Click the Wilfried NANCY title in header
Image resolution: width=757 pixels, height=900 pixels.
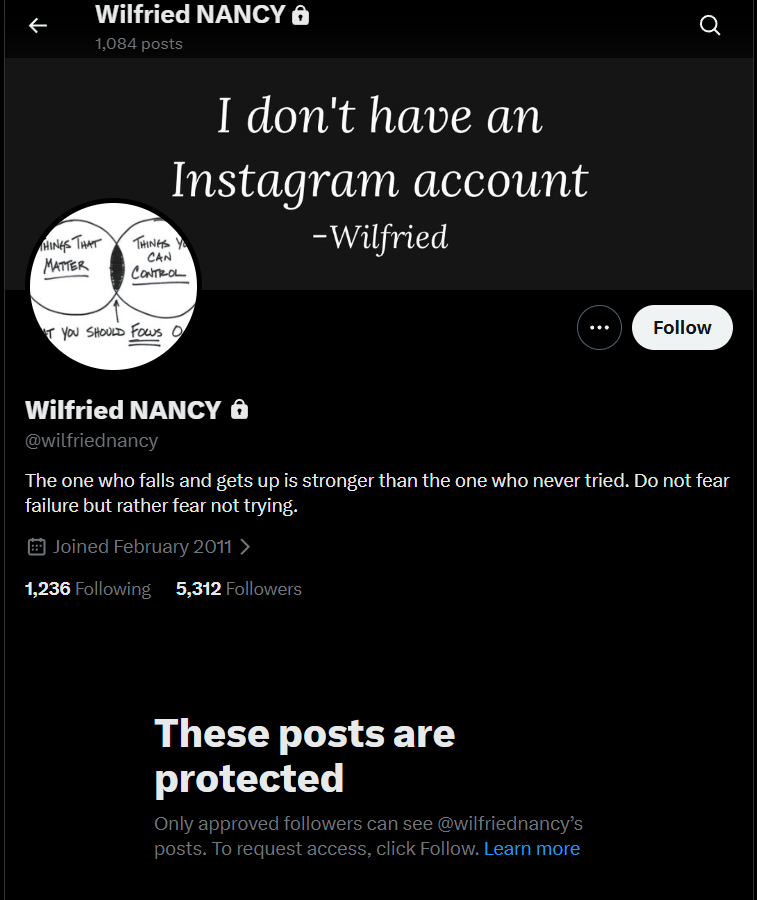(190, 15)
